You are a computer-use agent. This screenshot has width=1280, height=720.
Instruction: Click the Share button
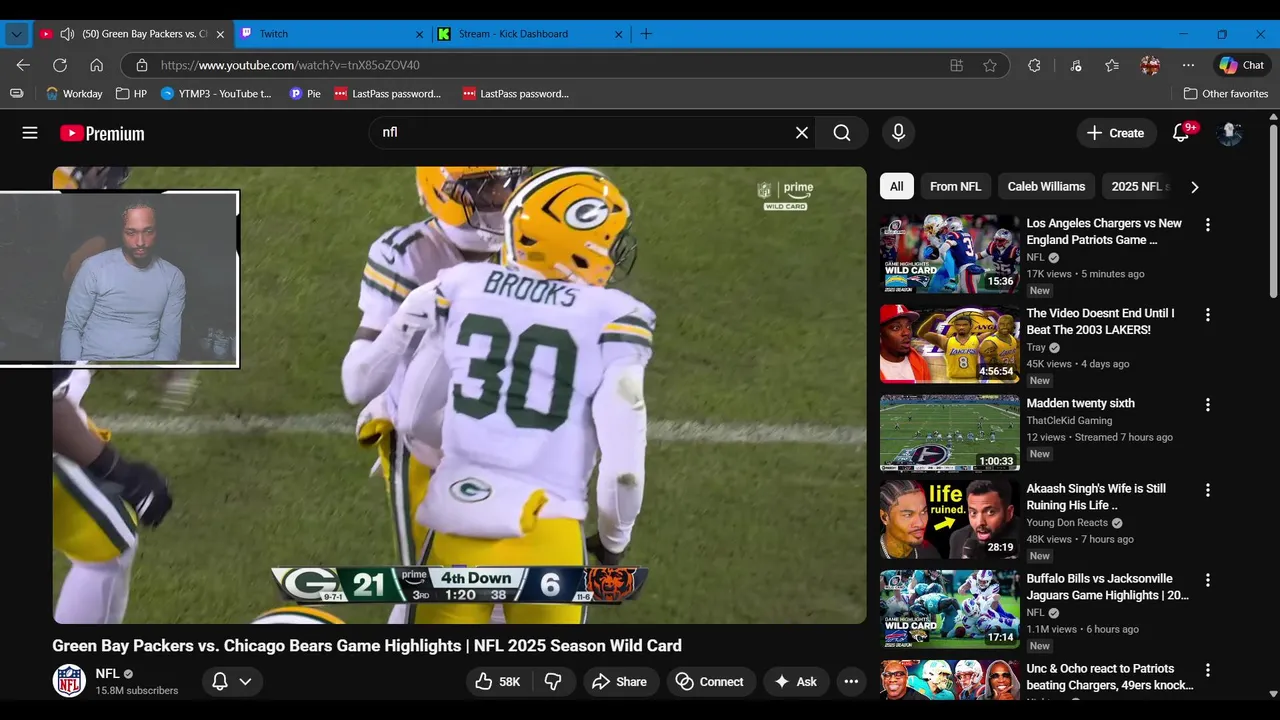click(620, 682)
